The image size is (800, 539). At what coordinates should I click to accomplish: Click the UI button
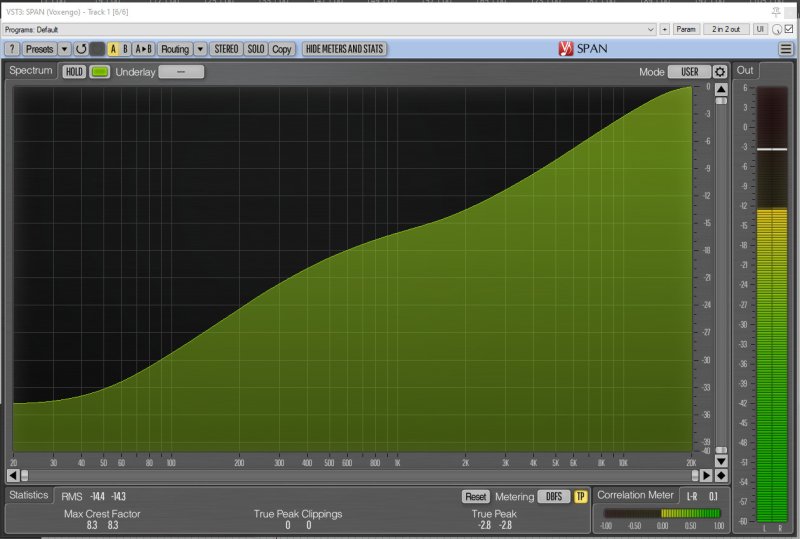coord(760,30)
